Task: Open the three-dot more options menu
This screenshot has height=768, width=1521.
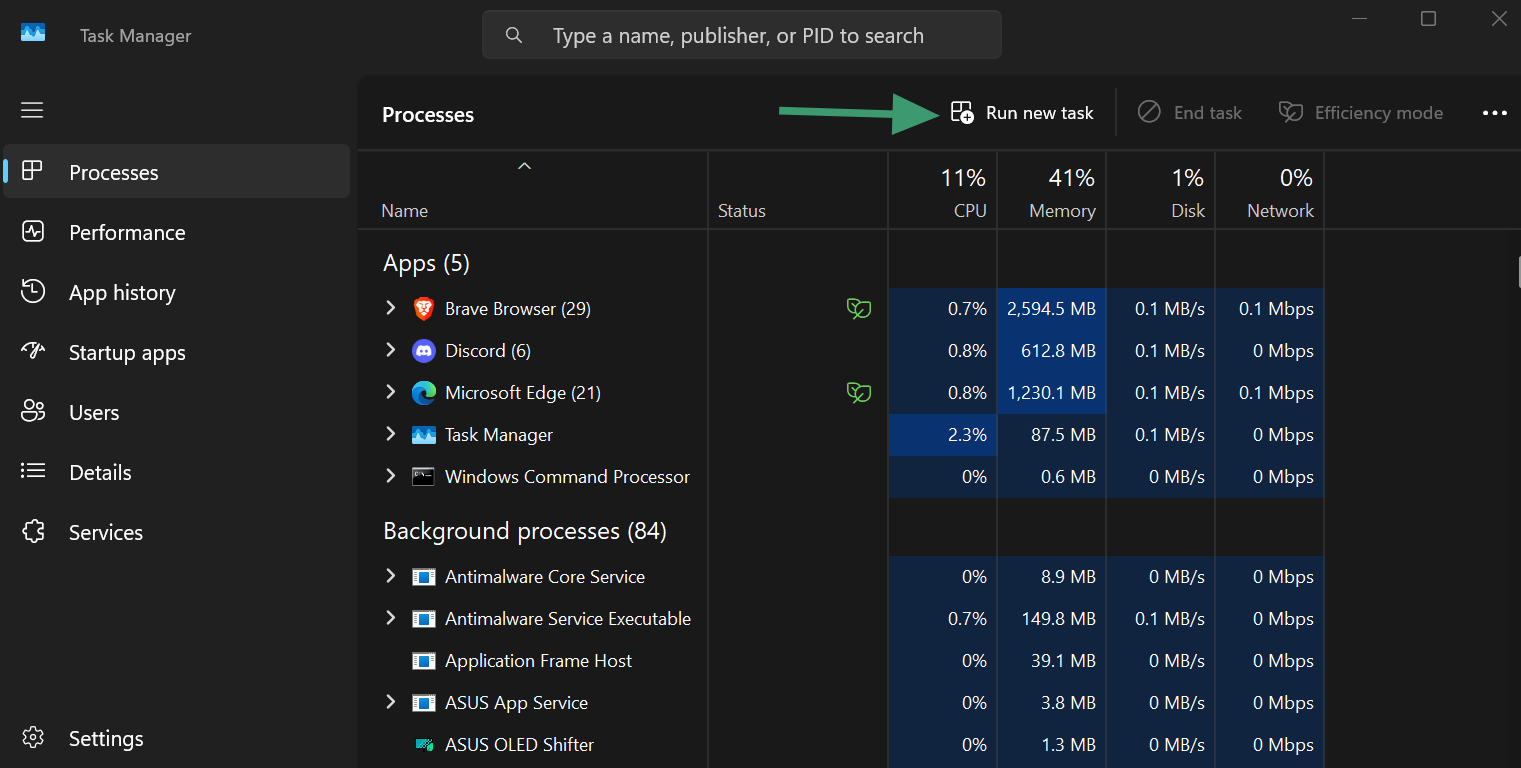Action: coord(1494,113)
